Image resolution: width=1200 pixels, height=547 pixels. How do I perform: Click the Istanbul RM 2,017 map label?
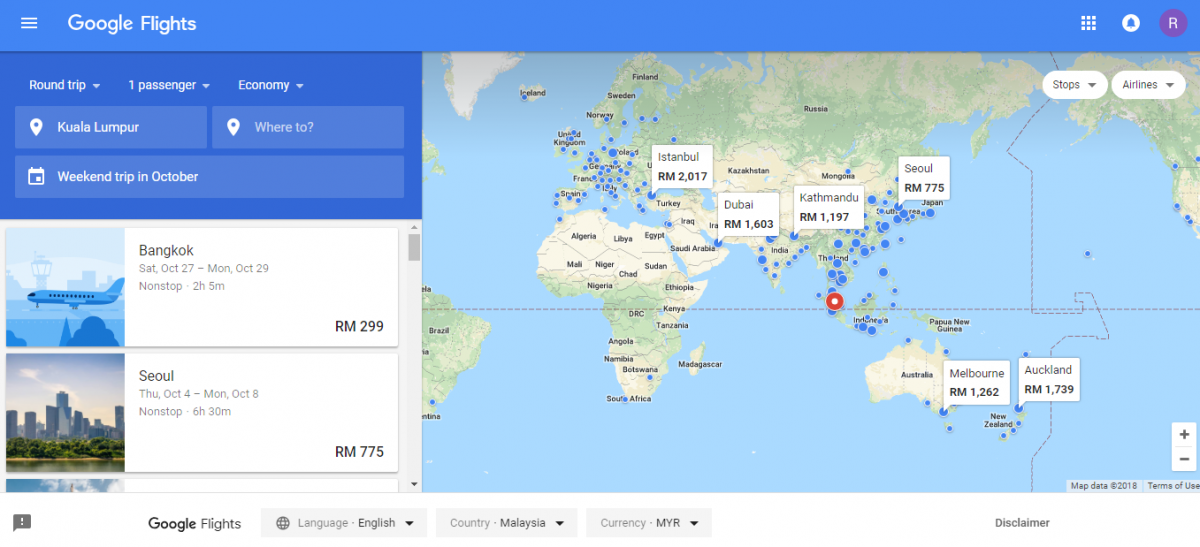coord(682,167)
